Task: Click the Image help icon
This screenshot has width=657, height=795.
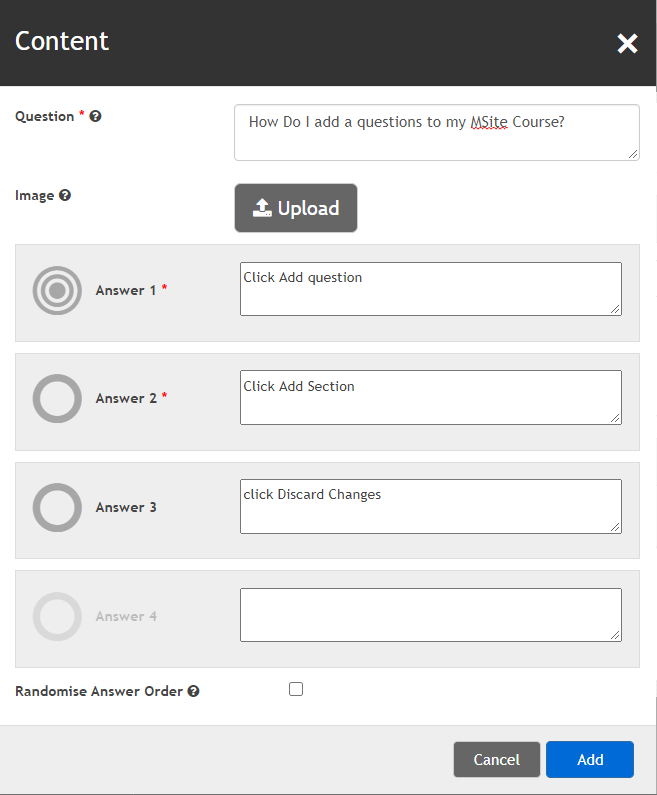Action: click(x=65, y=196)
